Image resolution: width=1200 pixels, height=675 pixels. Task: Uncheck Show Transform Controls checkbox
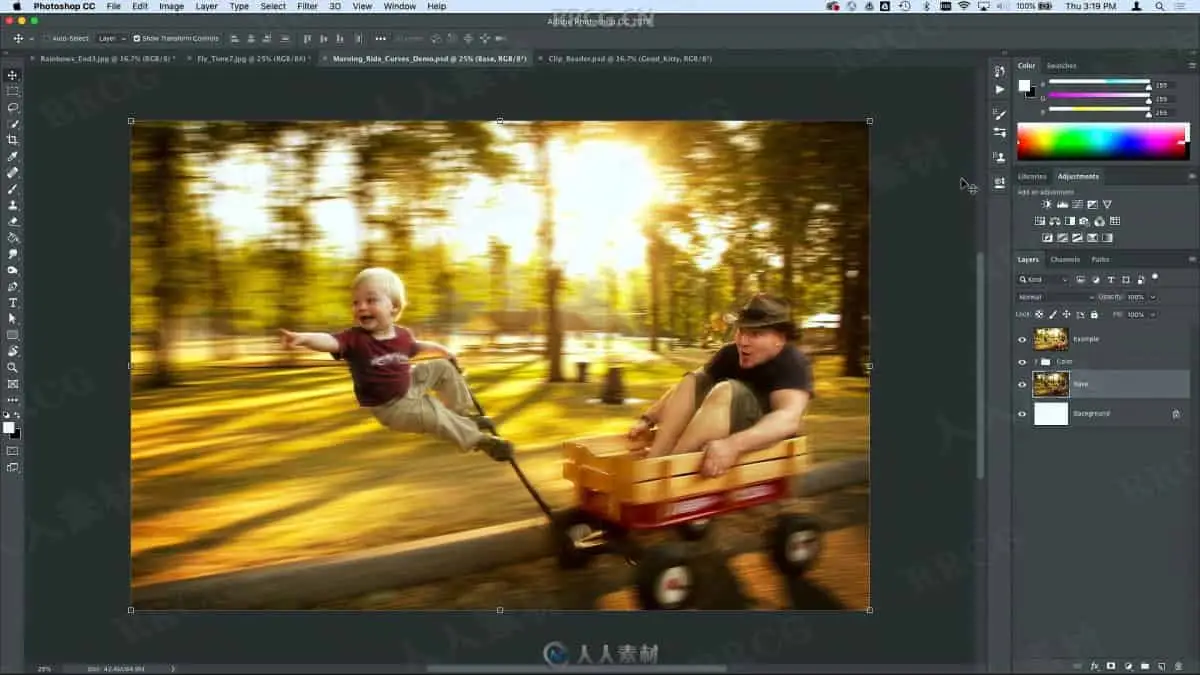pyautogui.click(x=137, y=39)
